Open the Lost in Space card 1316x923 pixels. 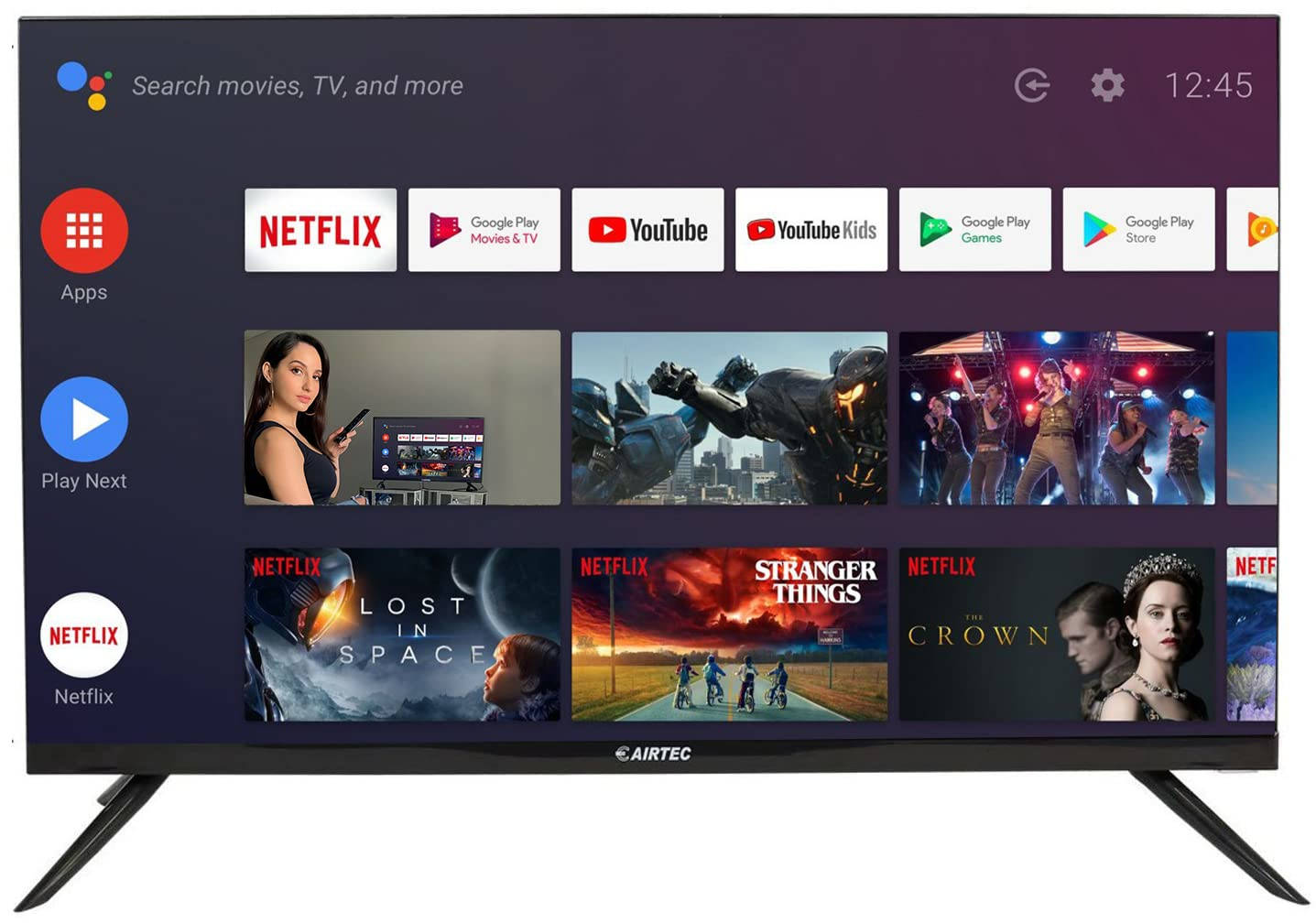click(402, 635)
